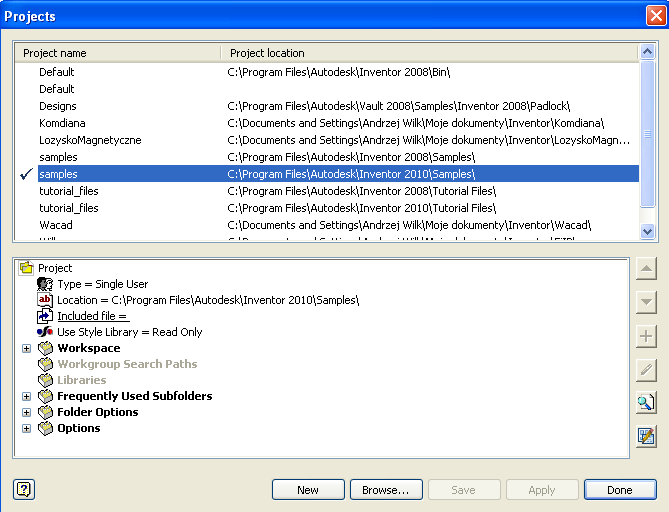Viewport: 669px width, 512px height.
Task: Click the Options folder icon in tree
Action: 45,428
